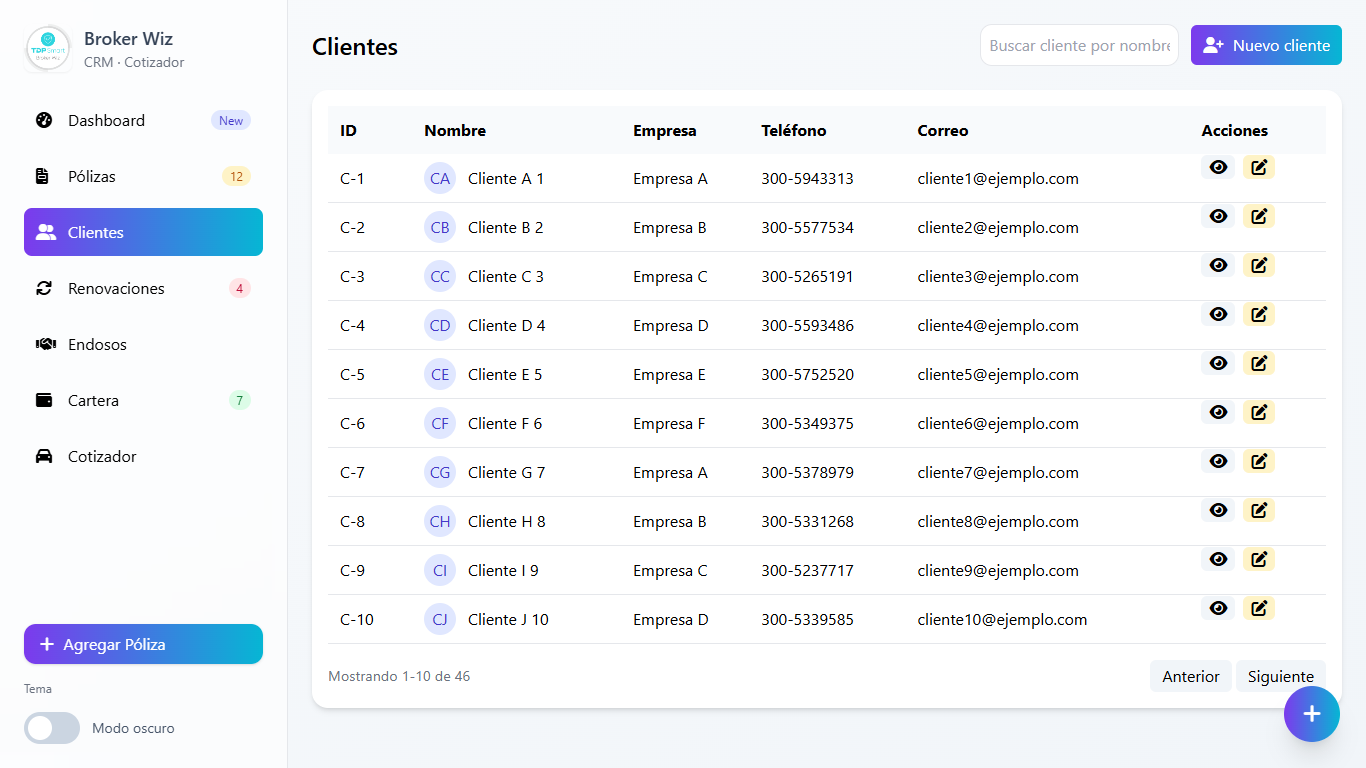View Cliente J 10 details
The width and height of the screenshot is (1366, 768).
click(1217, 608)
